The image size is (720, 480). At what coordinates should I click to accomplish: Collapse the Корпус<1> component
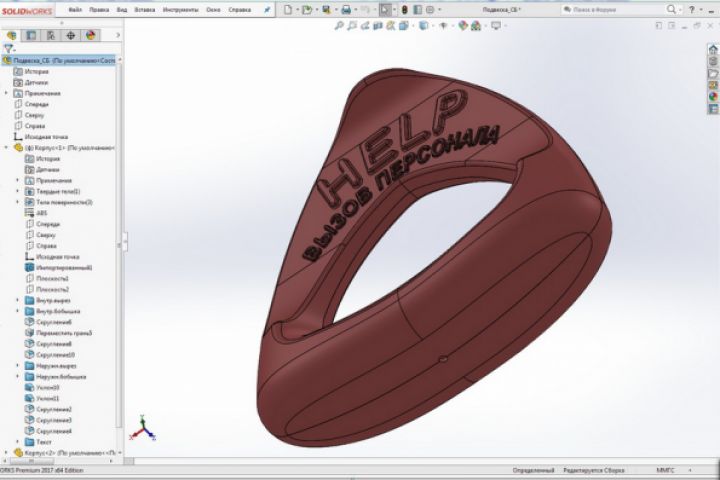[x=6, y=147]
